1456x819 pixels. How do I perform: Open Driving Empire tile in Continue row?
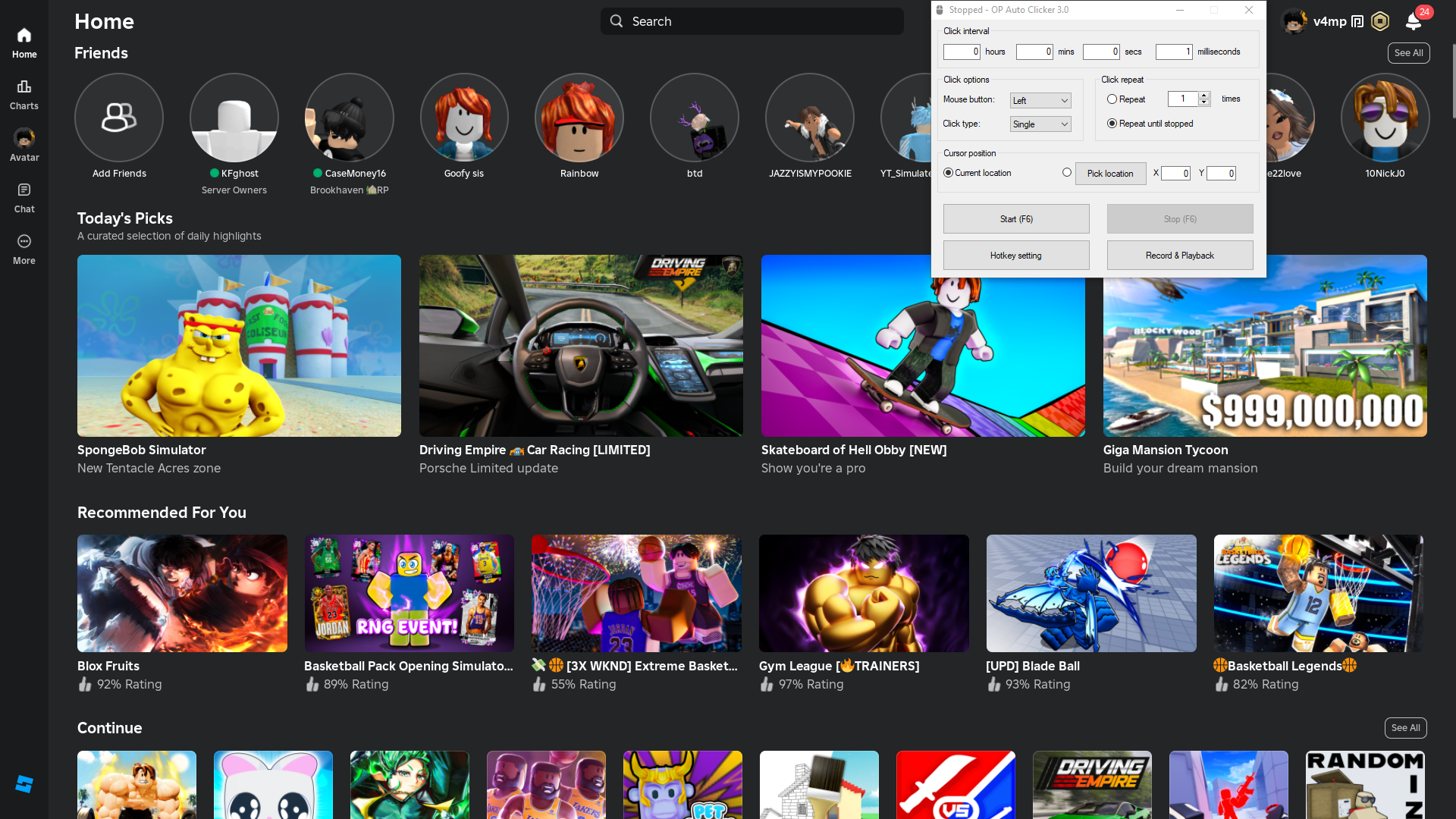[1092, 785]
